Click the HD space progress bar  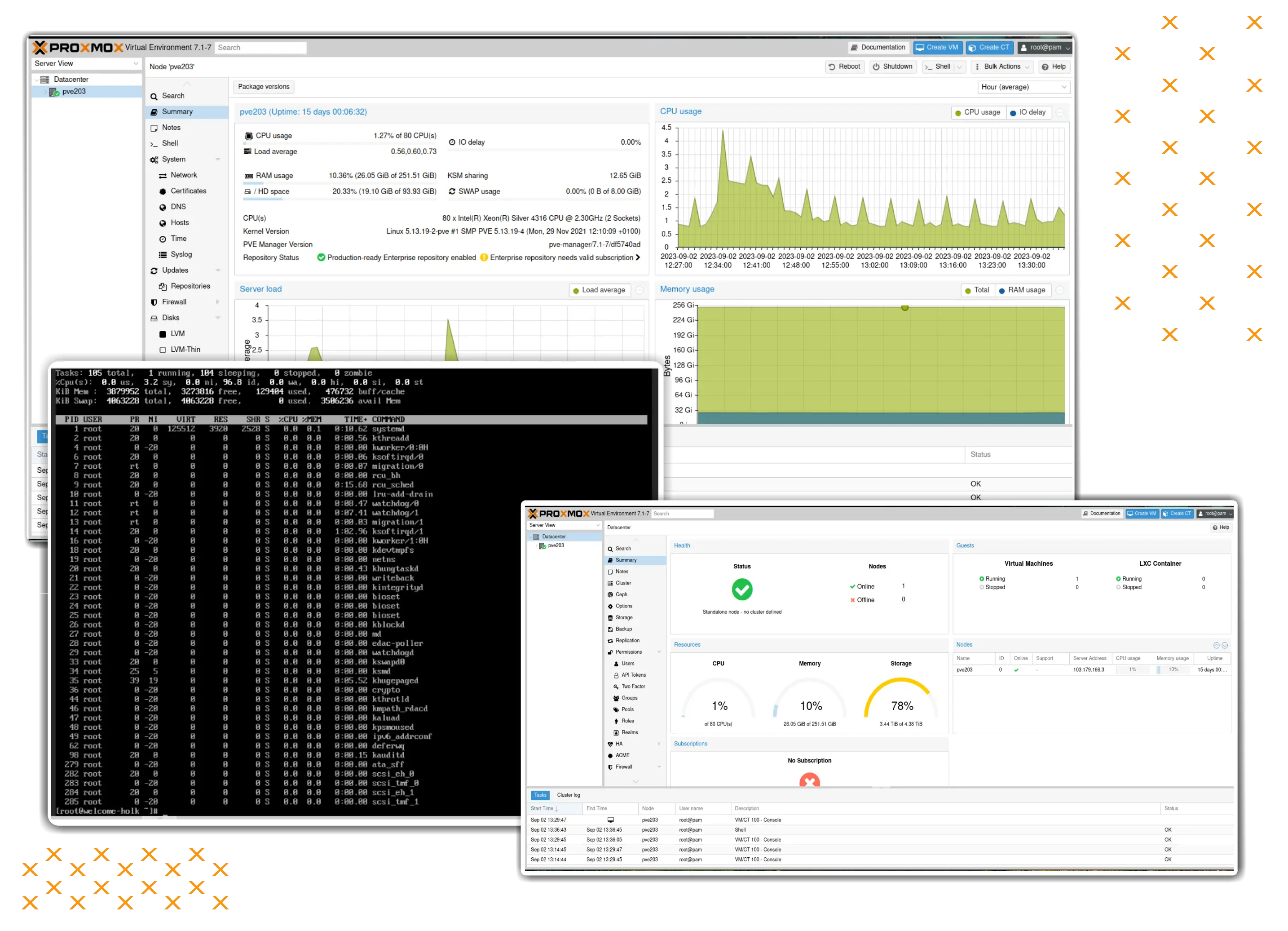pos(340,199)
